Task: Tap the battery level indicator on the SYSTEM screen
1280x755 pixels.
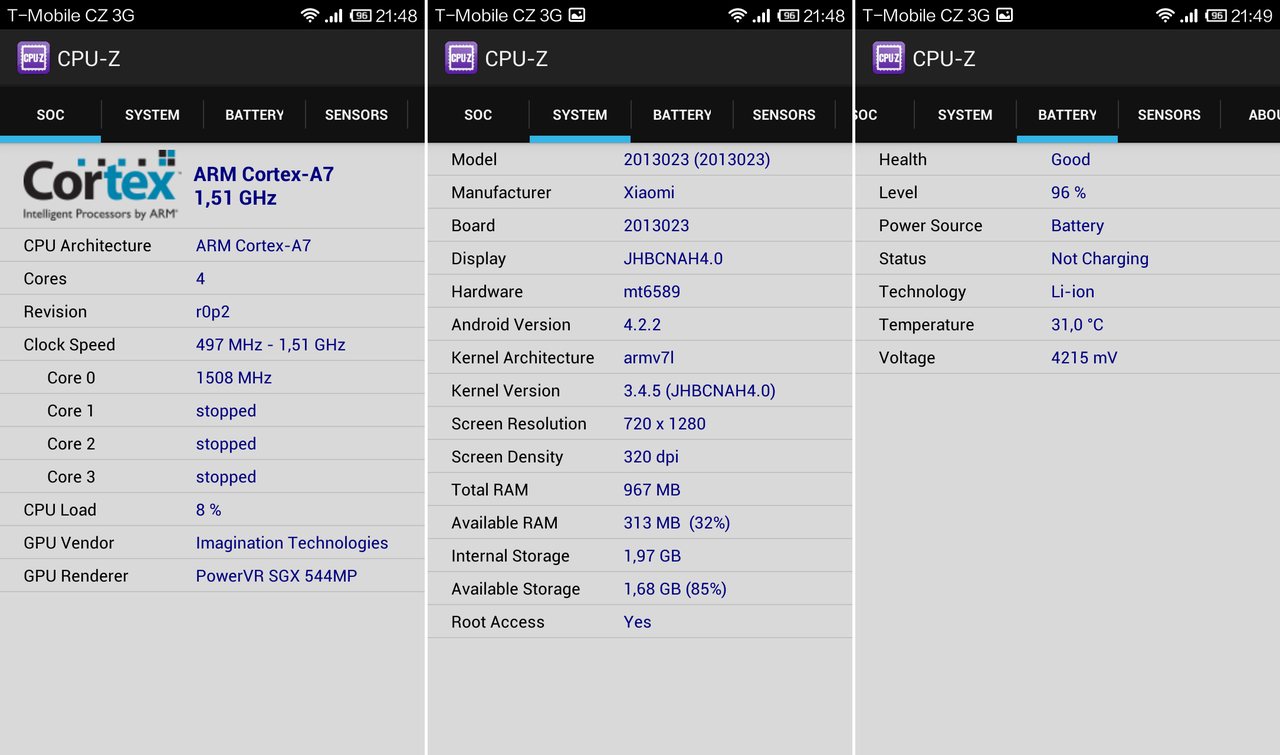Action: (789, 15)
